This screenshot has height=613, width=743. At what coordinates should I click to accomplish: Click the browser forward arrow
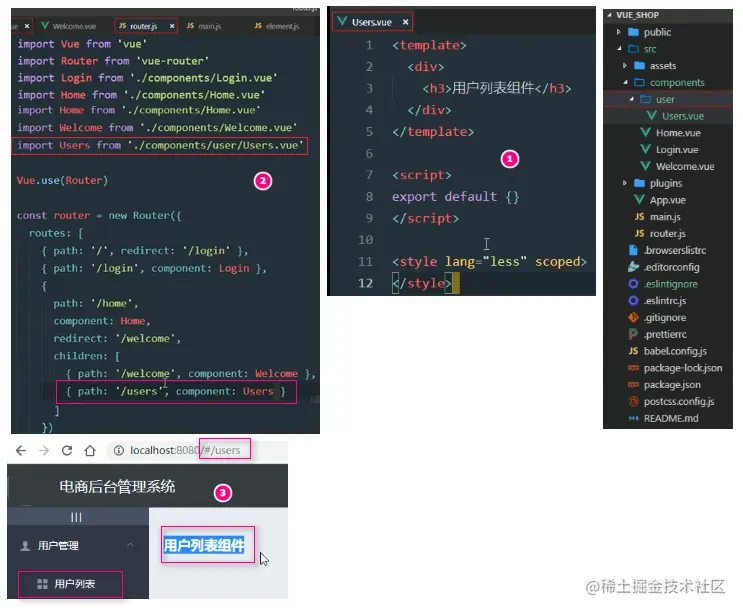(x=44, y=451)
